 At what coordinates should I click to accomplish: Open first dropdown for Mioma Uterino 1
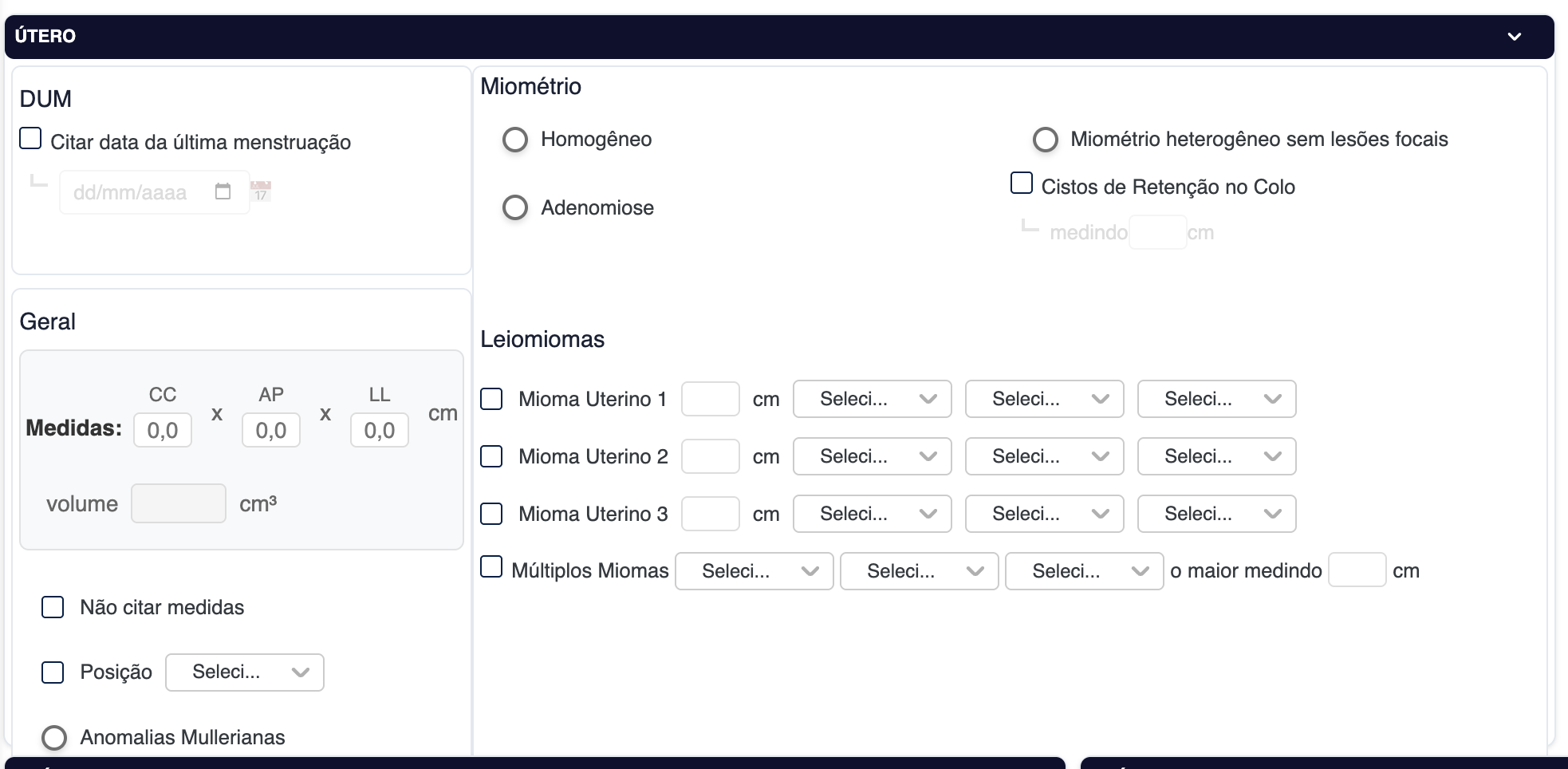coord(872,399)
